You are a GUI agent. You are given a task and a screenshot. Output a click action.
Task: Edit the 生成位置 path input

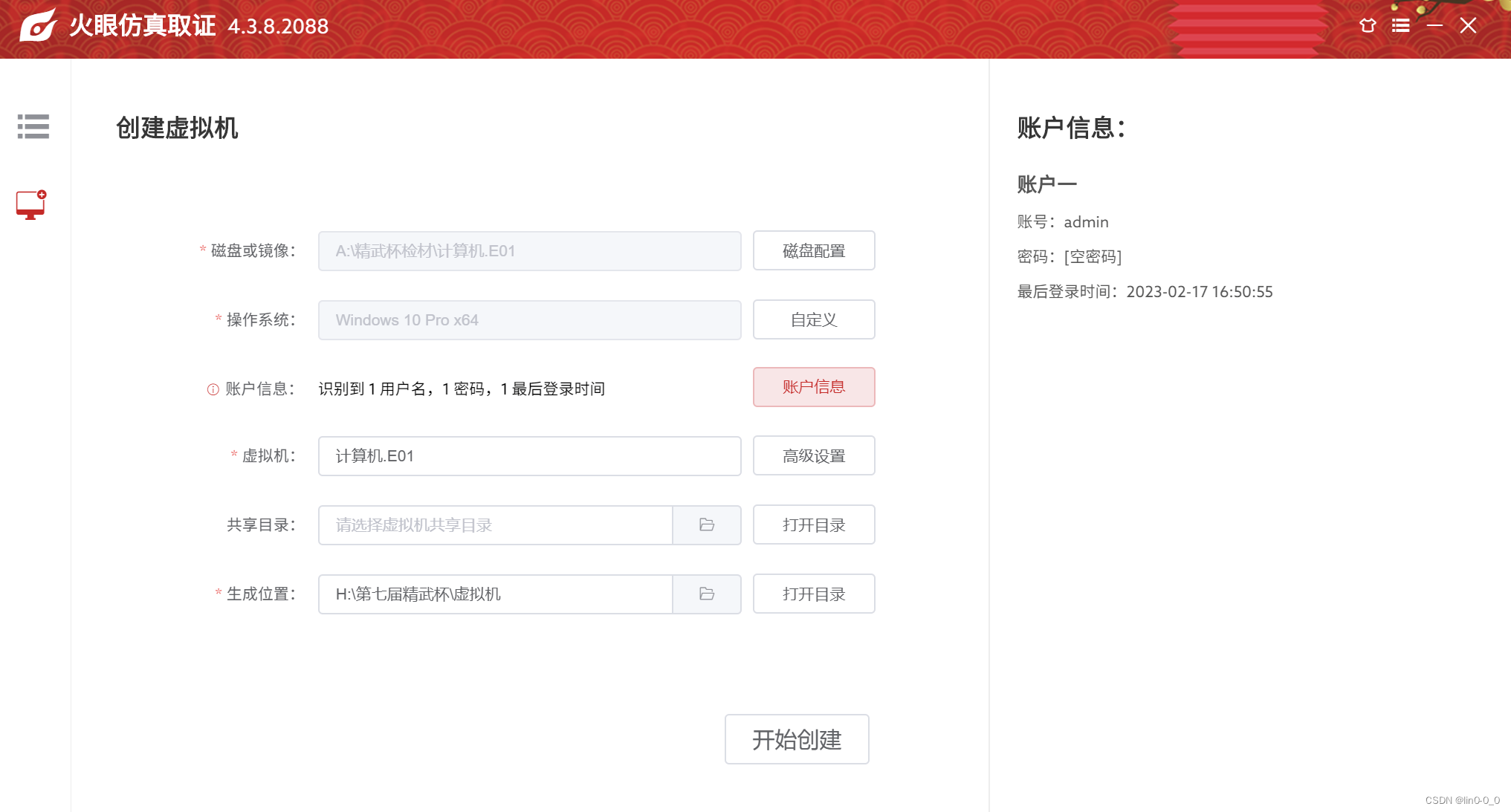pyautogui.click(x=496, y=594)
